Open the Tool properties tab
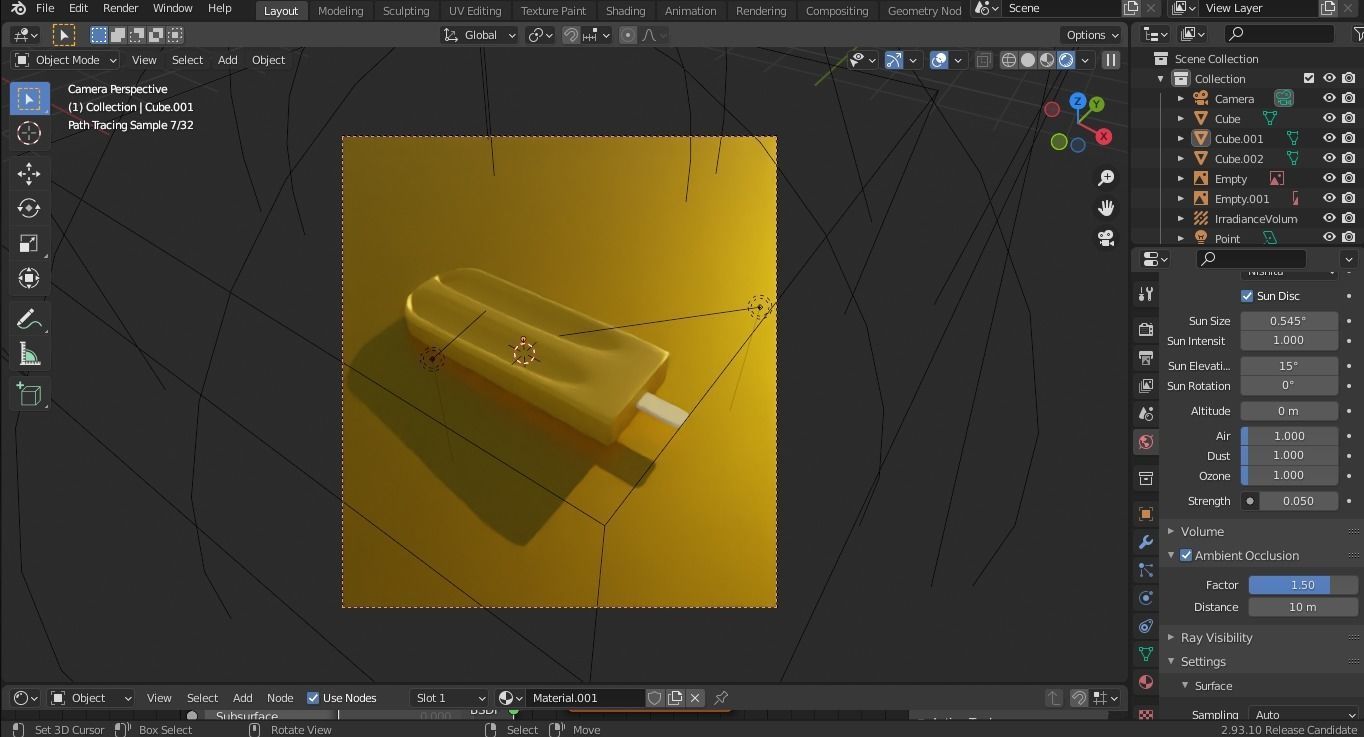The image size is (1364, 737). coord(1146,294)
